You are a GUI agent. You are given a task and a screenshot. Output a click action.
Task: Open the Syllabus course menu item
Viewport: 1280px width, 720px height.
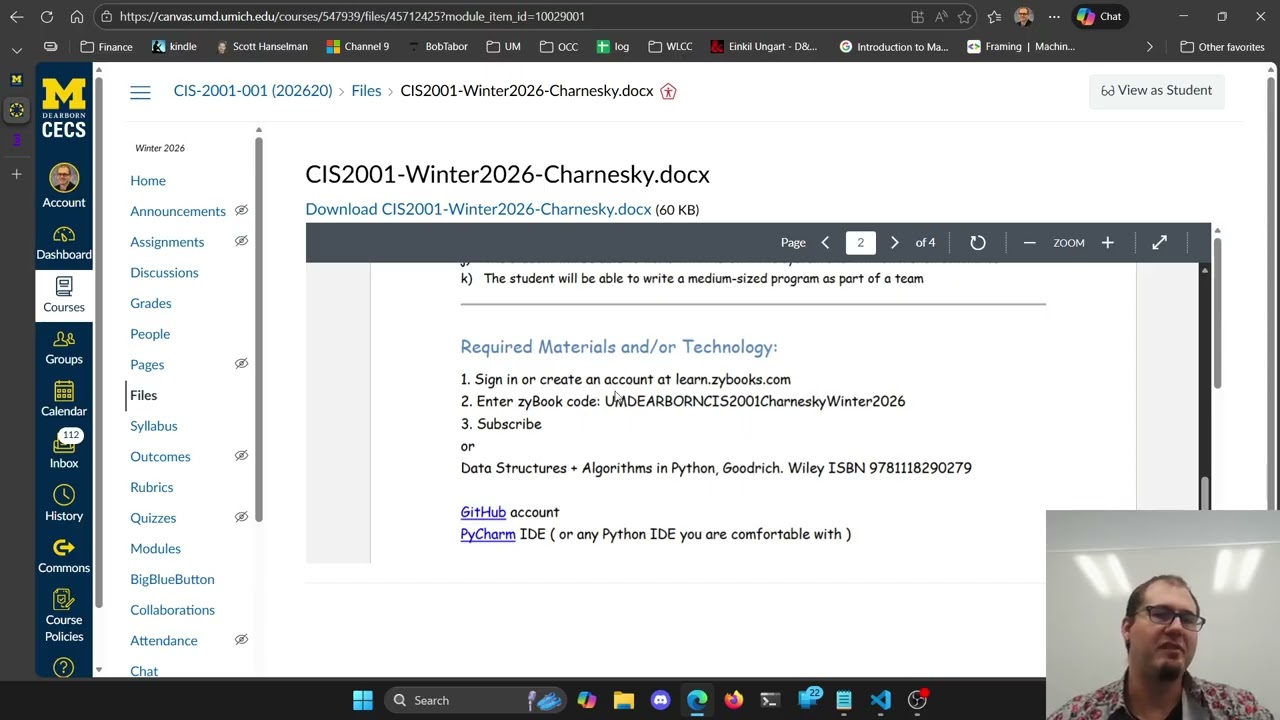point(154,426)
